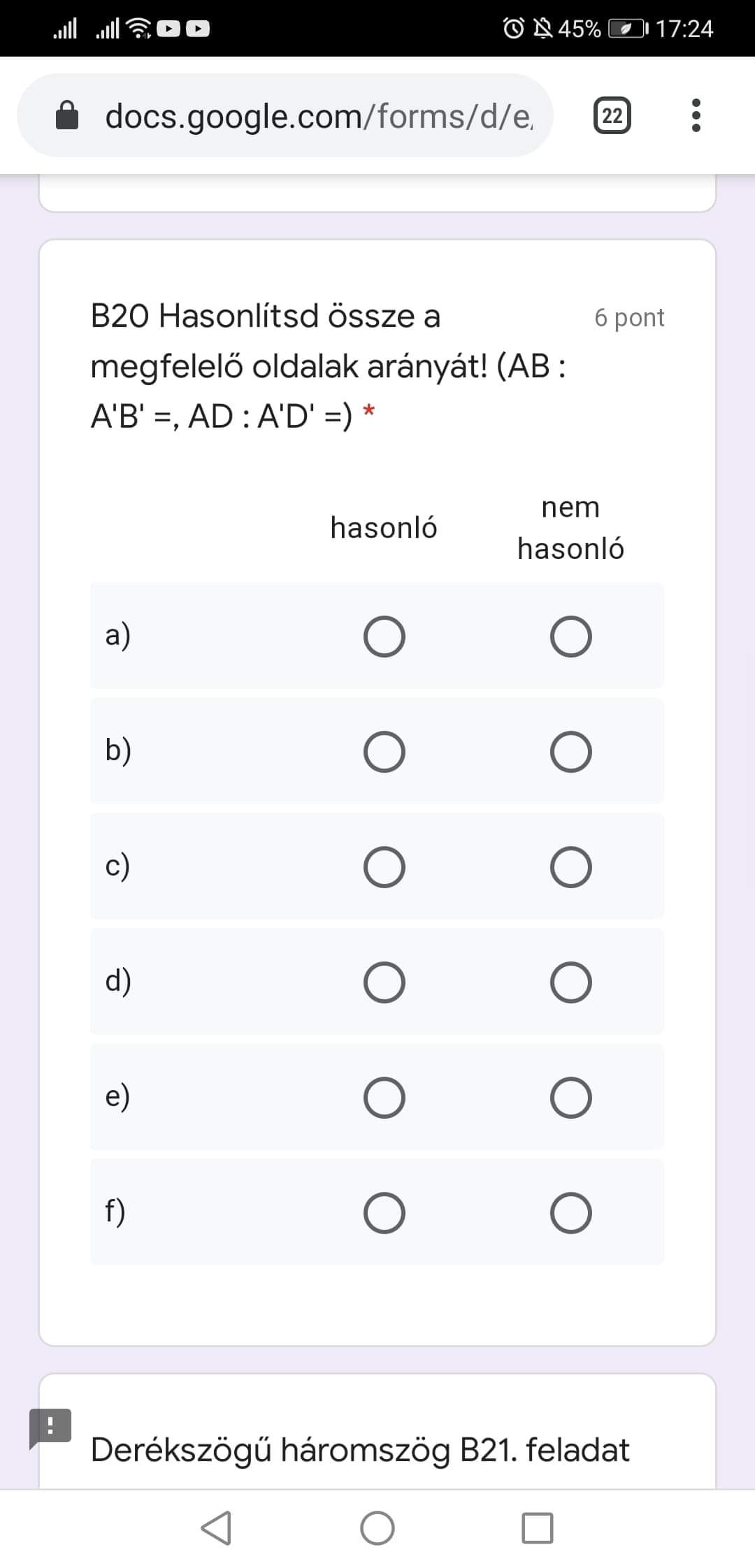Select 'hasonló' for row d)

pyautogui.click(x=384, y=982)
